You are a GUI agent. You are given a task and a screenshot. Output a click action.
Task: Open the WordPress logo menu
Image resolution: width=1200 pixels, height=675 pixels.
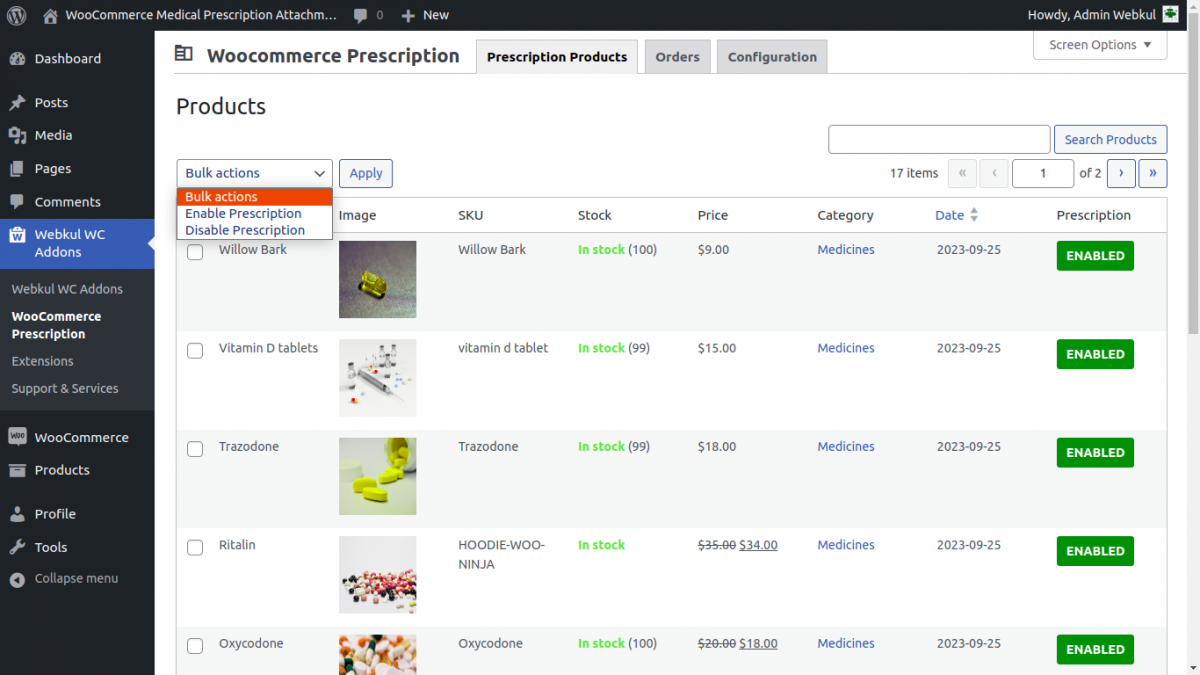point(17,15)
